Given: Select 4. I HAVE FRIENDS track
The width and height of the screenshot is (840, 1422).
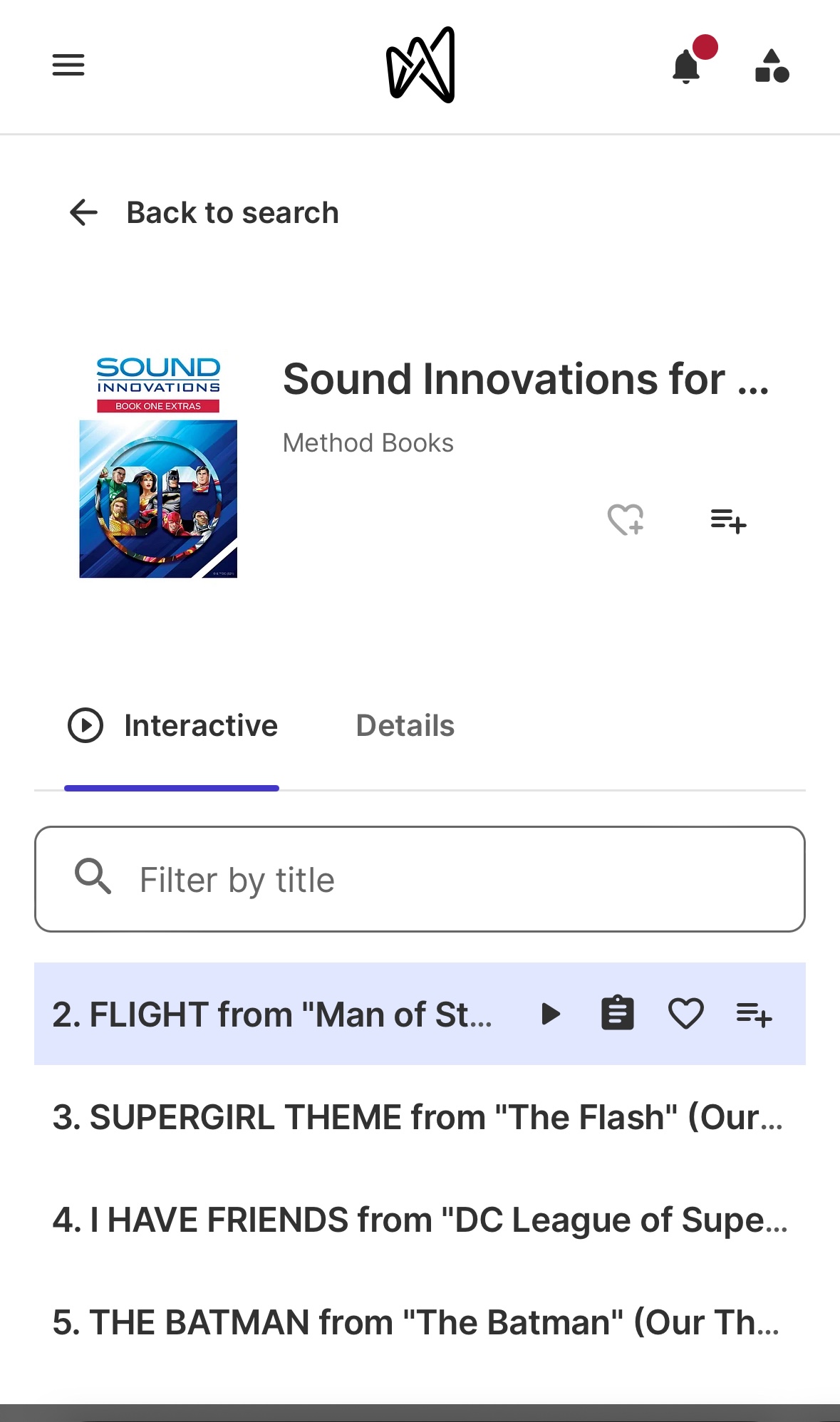Looking at the screenshot, I should point(420,1219).
